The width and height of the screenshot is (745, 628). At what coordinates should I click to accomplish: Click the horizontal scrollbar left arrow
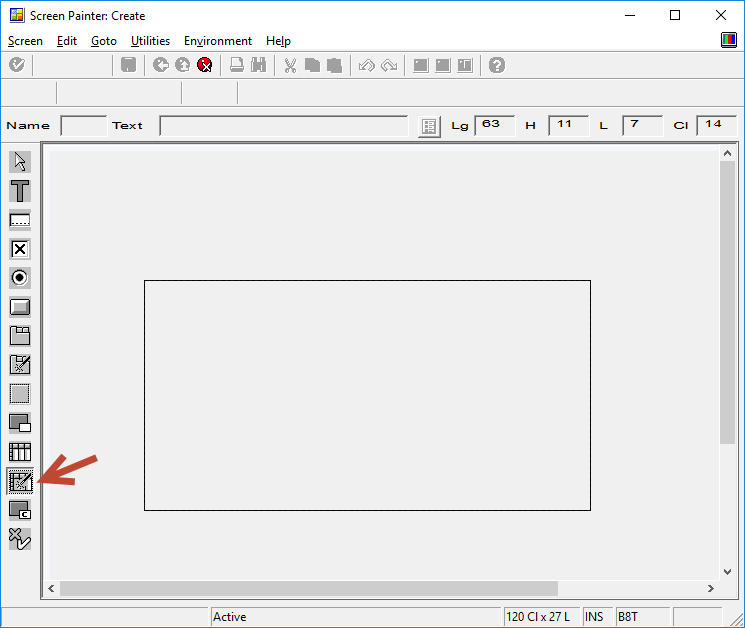[x=51, y=588]
